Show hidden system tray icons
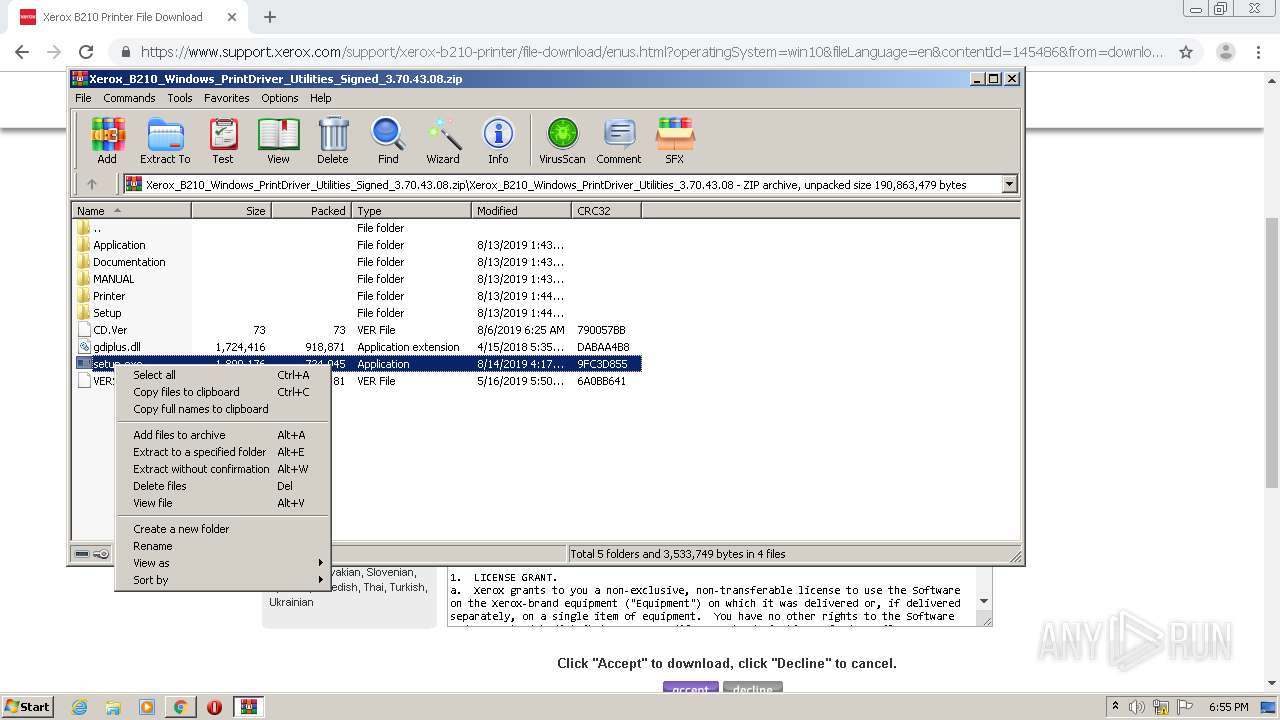The height and width of the screenshot is (720, 1280). tap(1115, 707)
